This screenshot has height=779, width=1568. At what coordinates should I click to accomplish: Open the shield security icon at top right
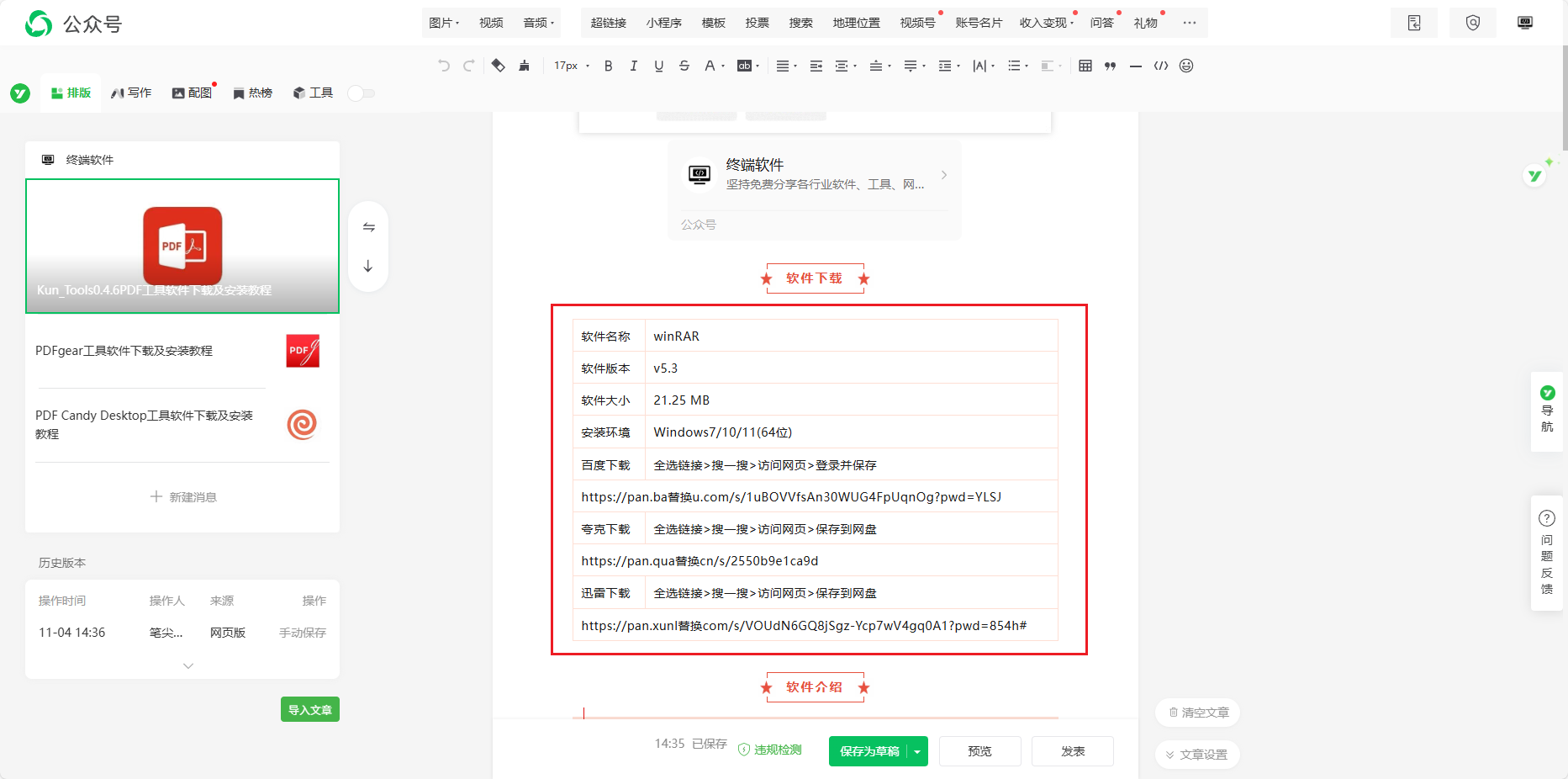click(x=1473, y=23)
